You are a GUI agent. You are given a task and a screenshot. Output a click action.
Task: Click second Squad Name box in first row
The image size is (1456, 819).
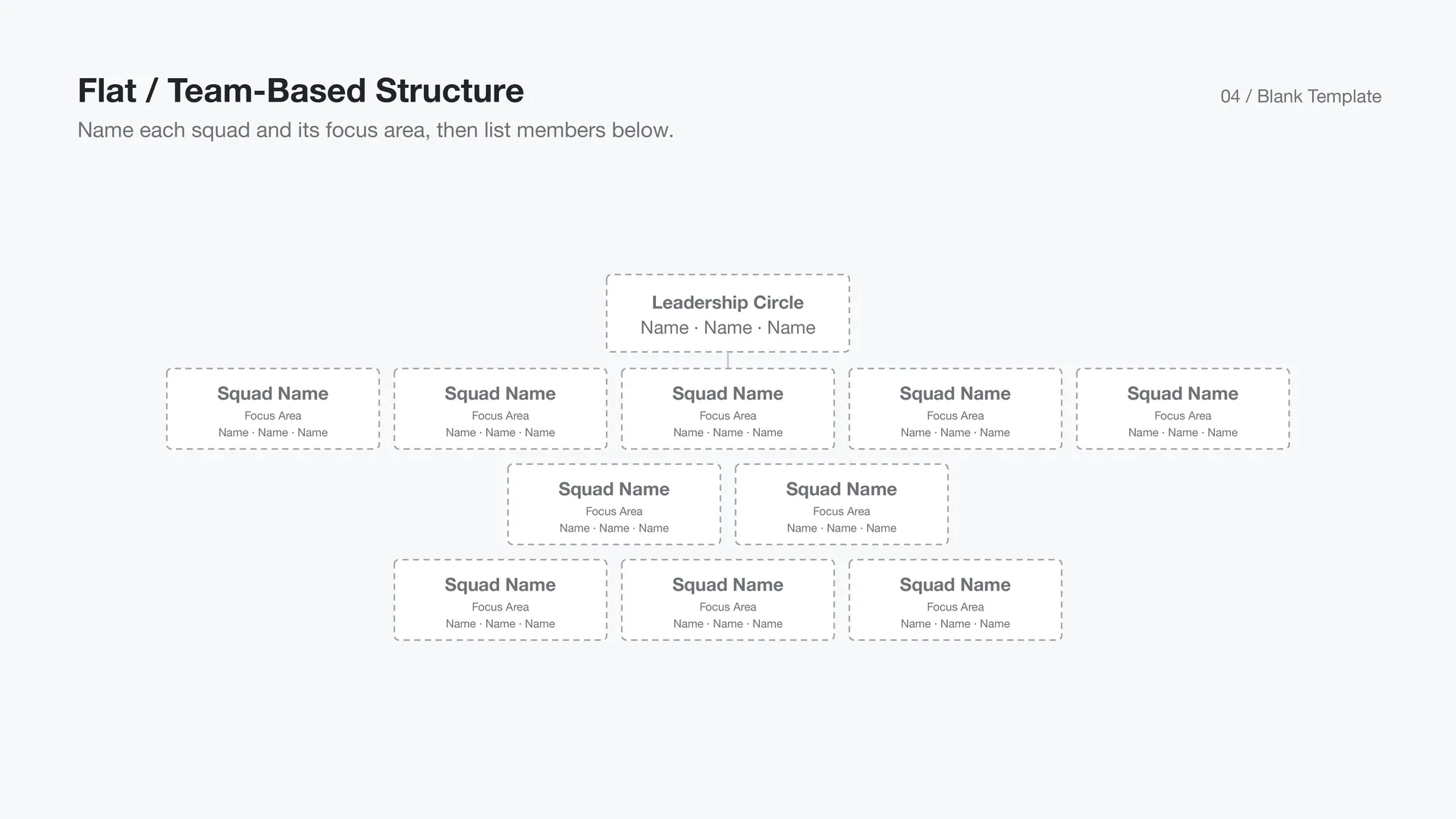[500, 409]
